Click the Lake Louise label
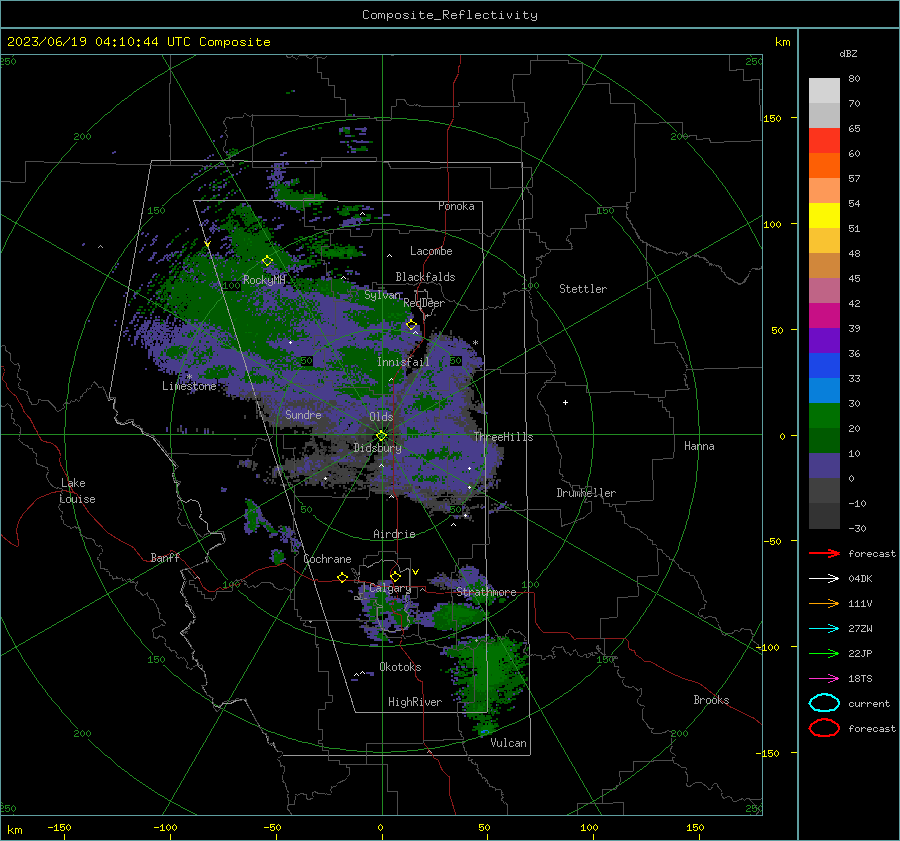Viewport: 900px width, 841px height. (78, 491)
